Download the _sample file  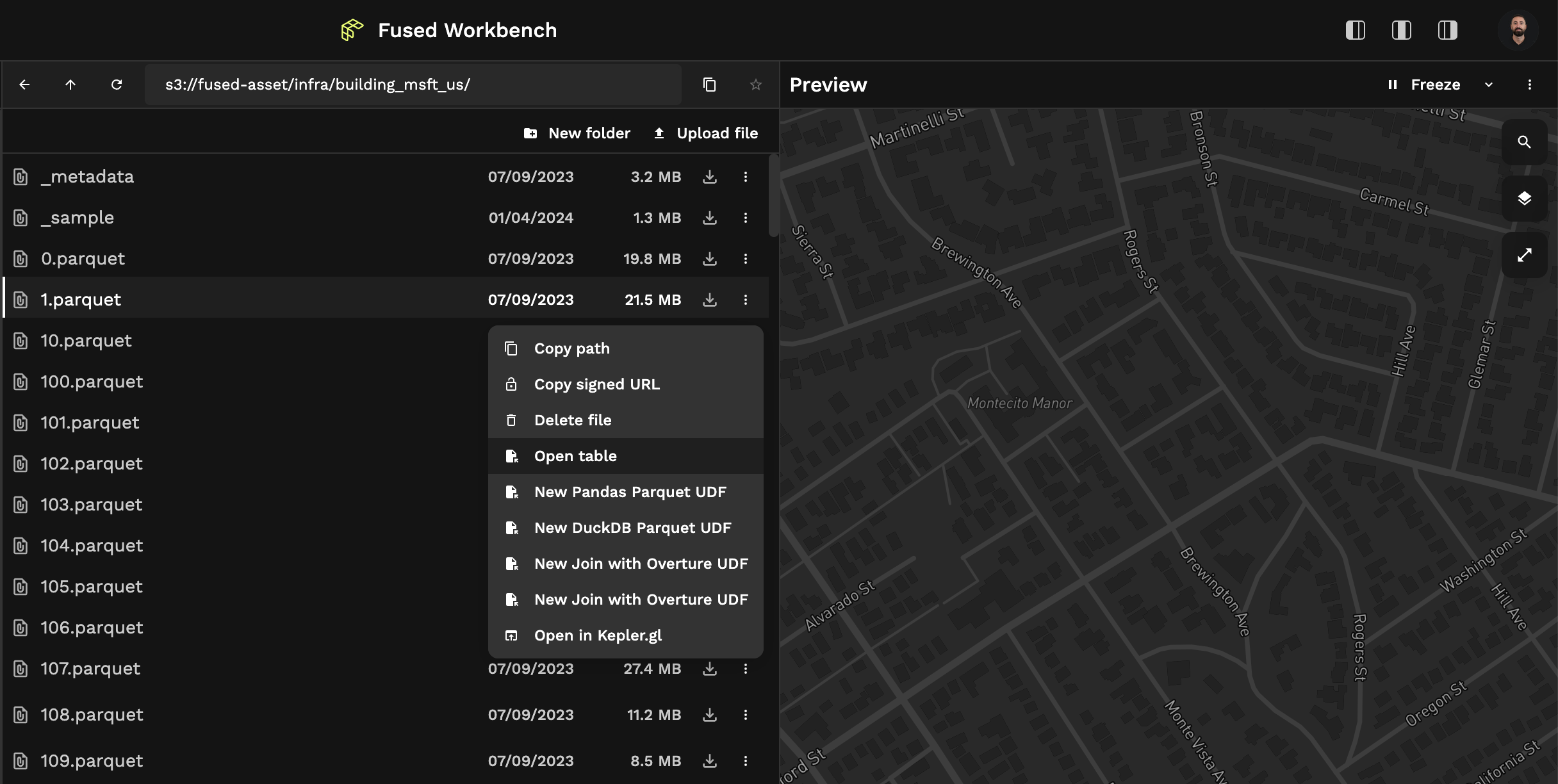coord(710,218)
